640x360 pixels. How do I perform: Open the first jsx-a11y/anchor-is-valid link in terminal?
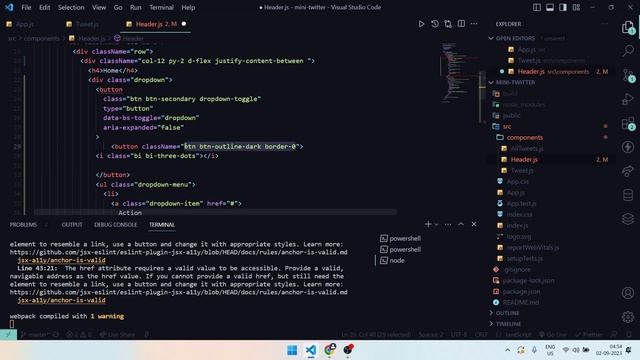(x=61, y=260)
